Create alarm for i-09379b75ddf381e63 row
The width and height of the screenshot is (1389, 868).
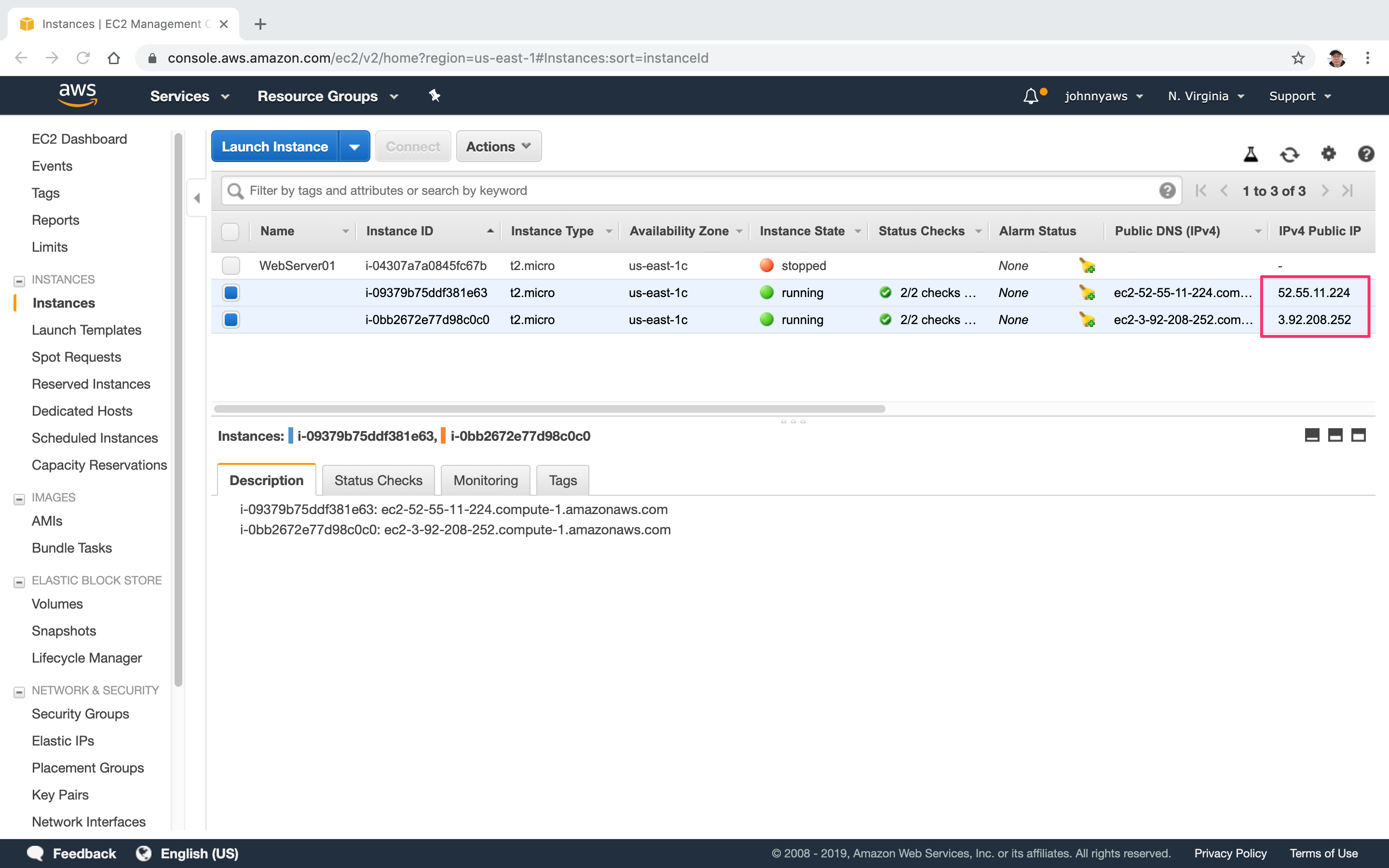(1087, 293)
